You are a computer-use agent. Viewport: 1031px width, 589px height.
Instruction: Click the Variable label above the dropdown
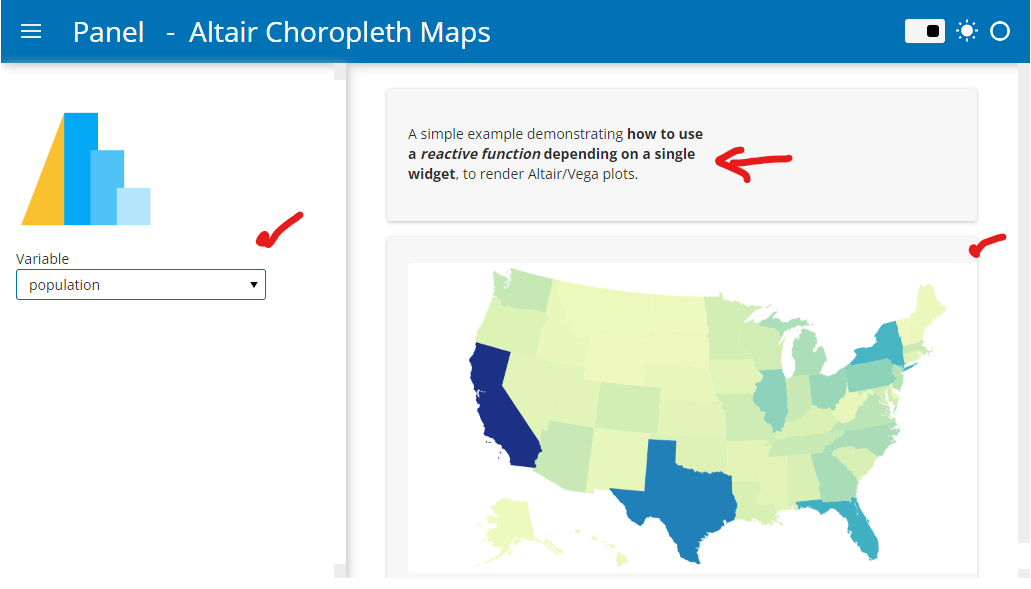(x=42, y=258)
